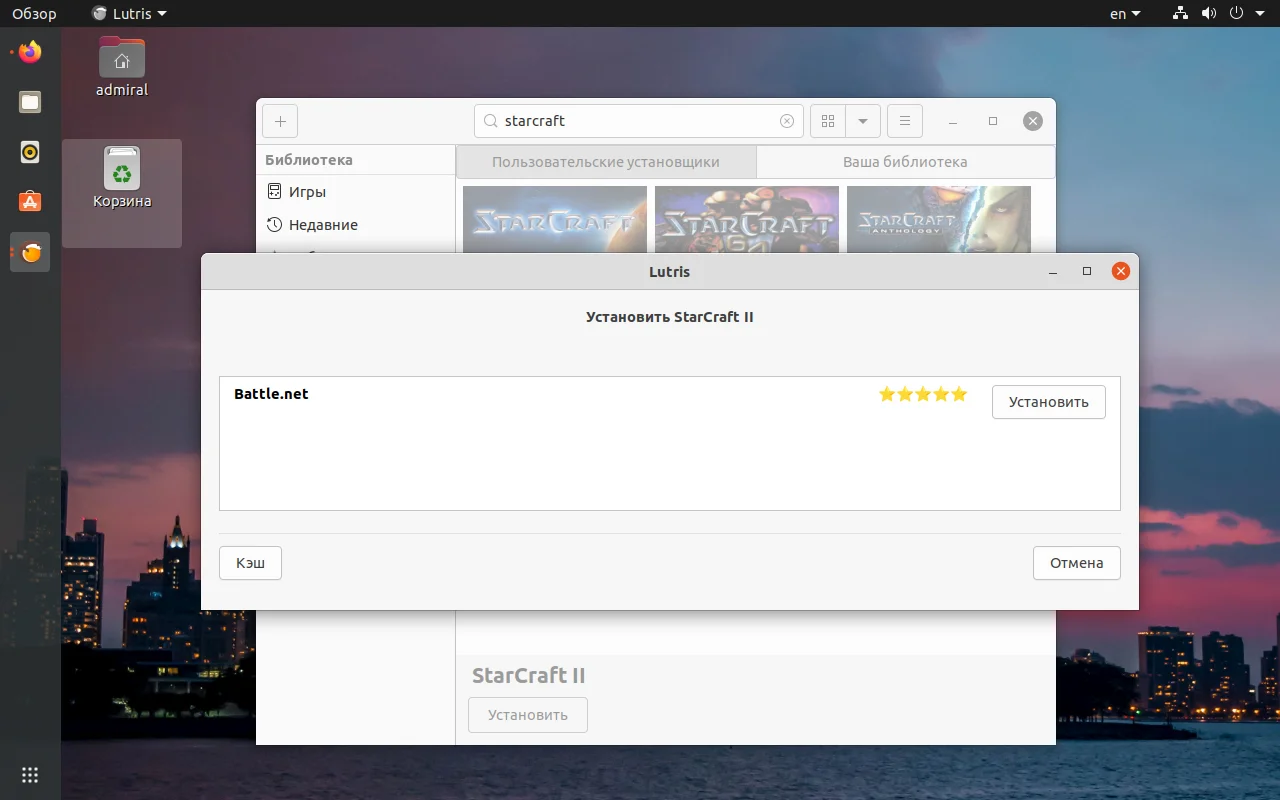1280x800 pixels.
Task: Click the add game plus button
Action: (280, 121)
